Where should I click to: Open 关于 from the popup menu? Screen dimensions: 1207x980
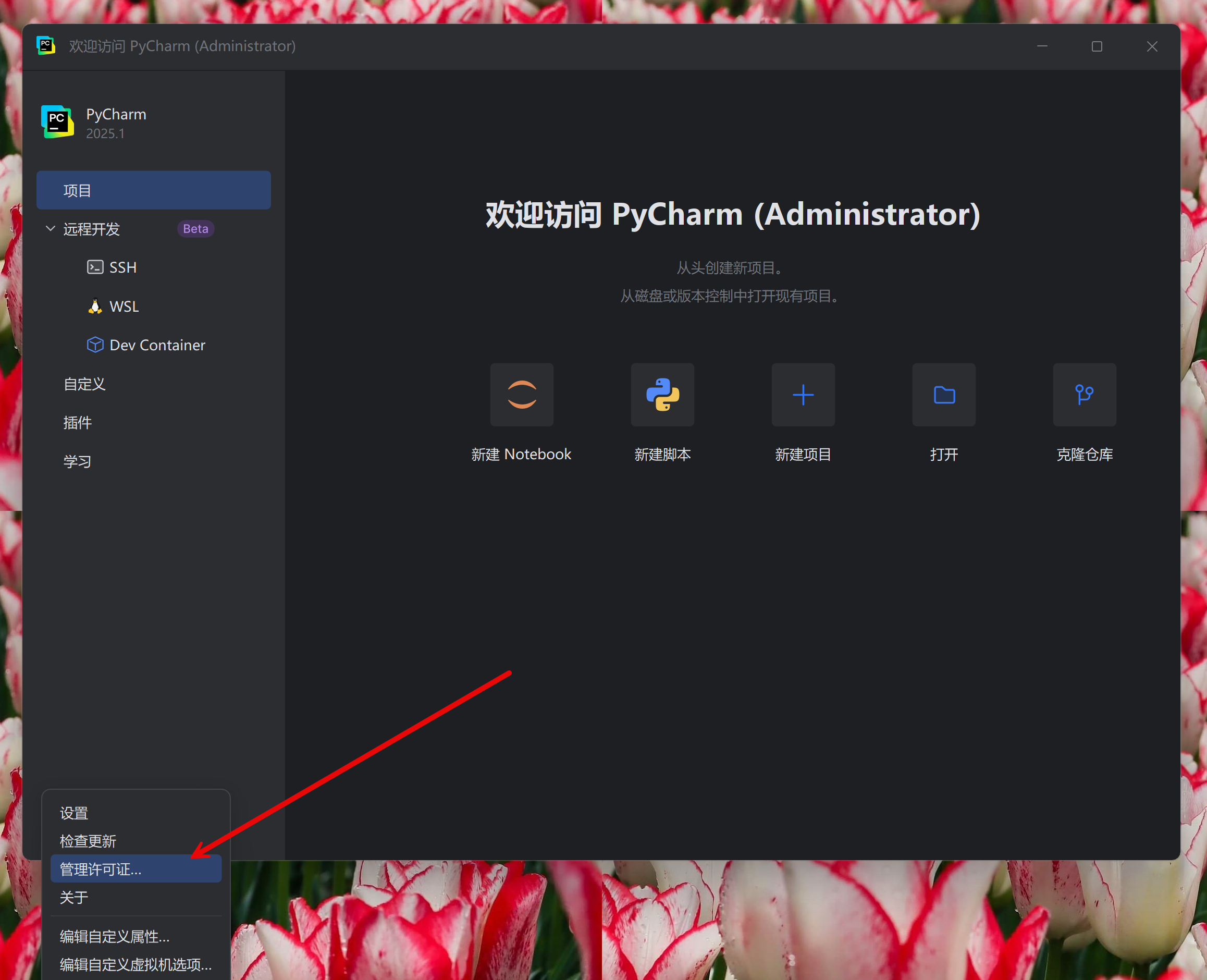pos(75,897)
